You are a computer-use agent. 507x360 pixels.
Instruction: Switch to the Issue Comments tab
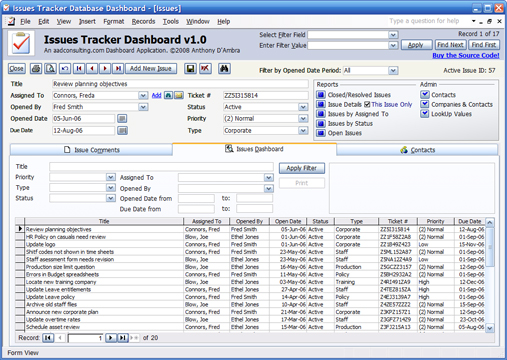pos(91,150)
